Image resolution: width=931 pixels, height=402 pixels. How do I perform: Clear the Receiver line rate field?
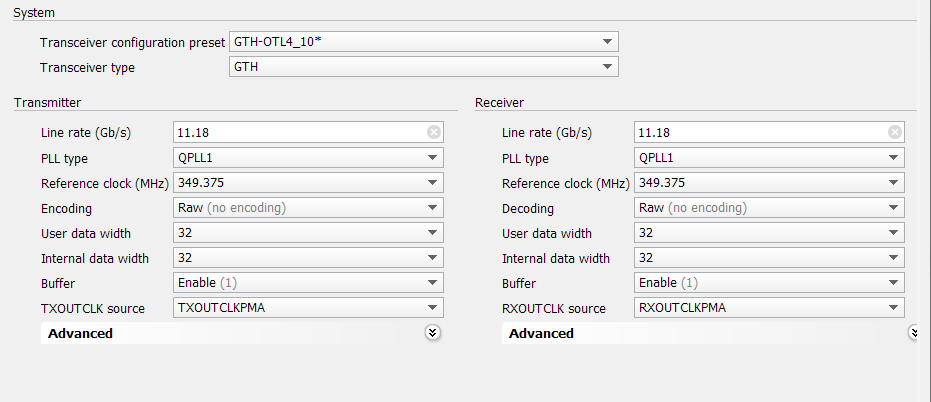[895, 132]
